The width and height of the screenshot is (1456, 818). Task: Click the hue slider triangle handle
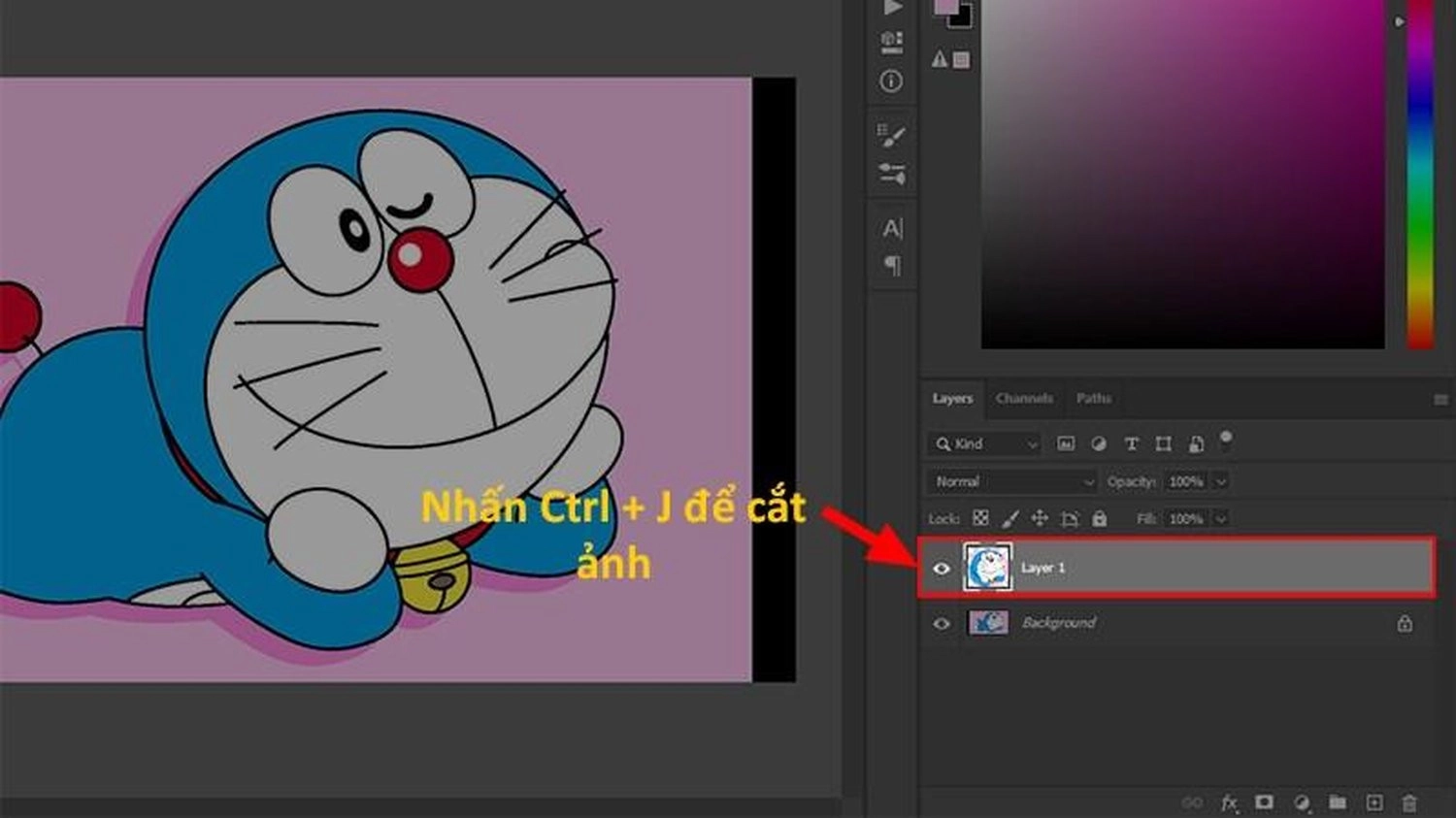tap(1399, 21)
